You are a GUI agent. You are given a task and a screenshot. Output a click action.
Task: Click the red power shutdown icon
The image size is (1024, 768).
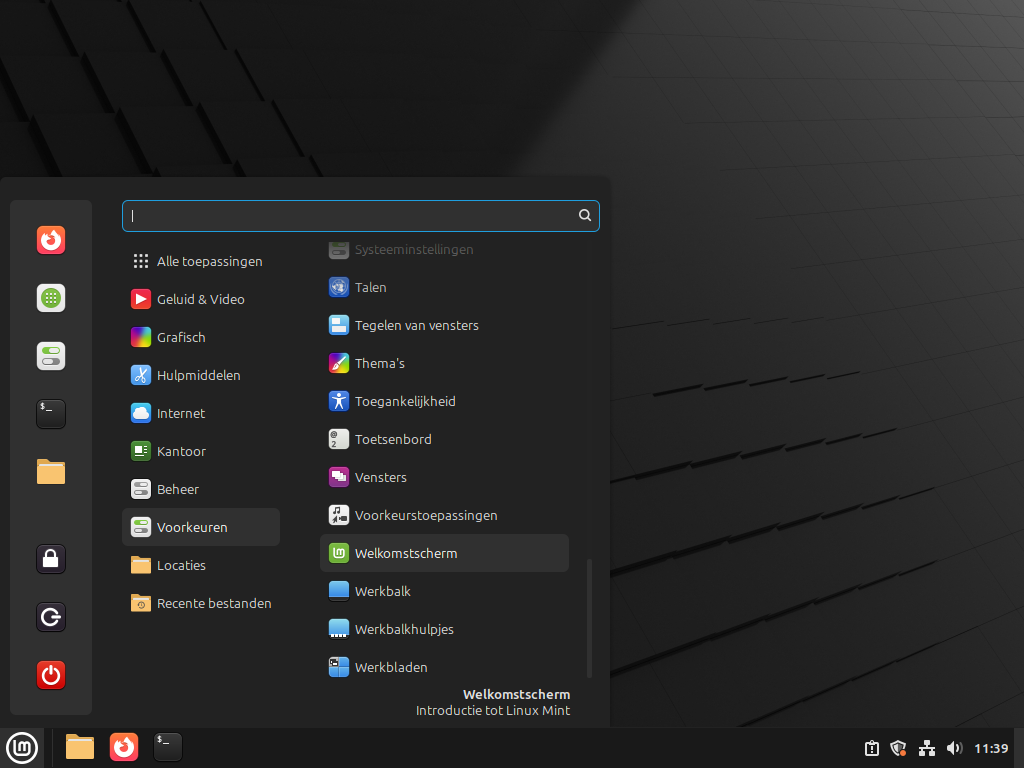coord(51,675)
